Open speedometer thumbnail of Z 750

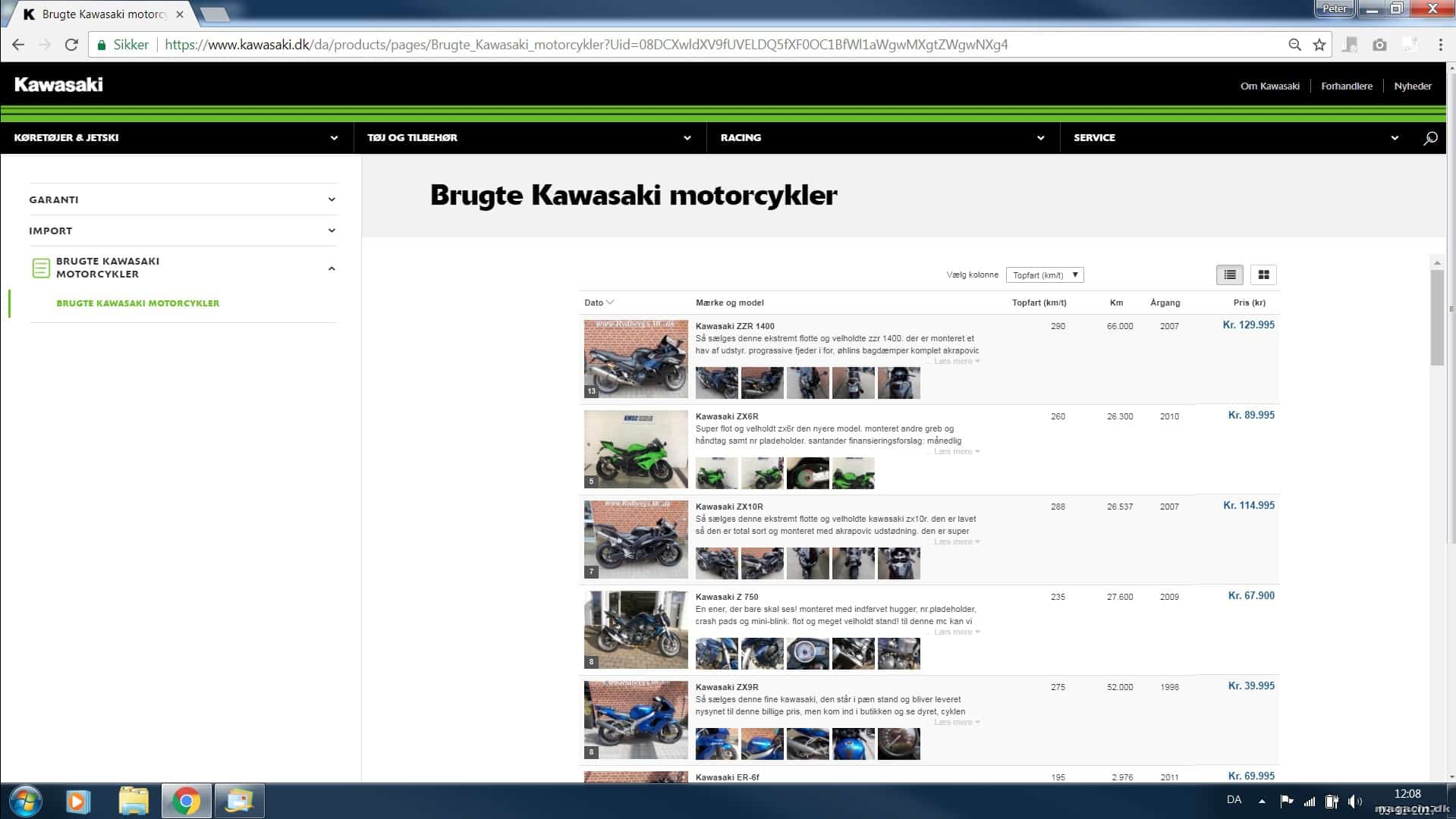(x=807, y=654)
